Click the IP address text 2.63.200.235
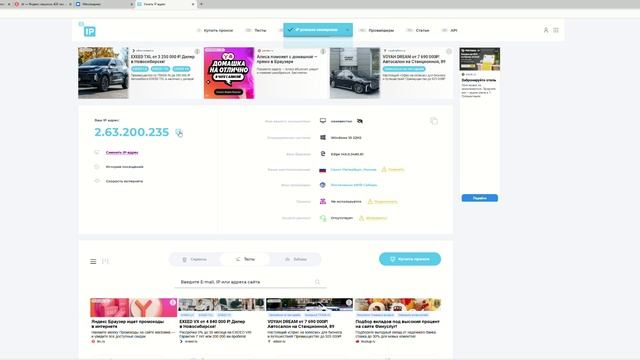 [x=131, y=132]
